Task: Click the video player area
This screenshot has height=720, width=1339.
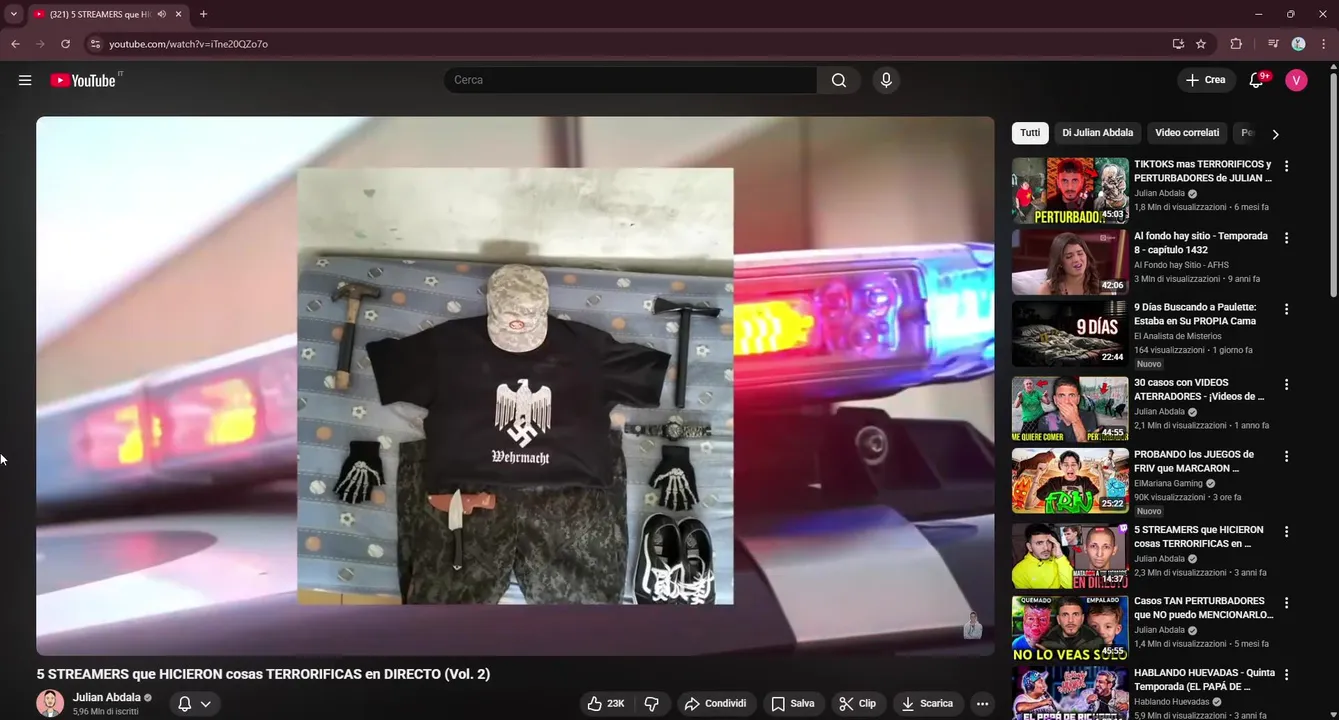Action: (515, 386)
